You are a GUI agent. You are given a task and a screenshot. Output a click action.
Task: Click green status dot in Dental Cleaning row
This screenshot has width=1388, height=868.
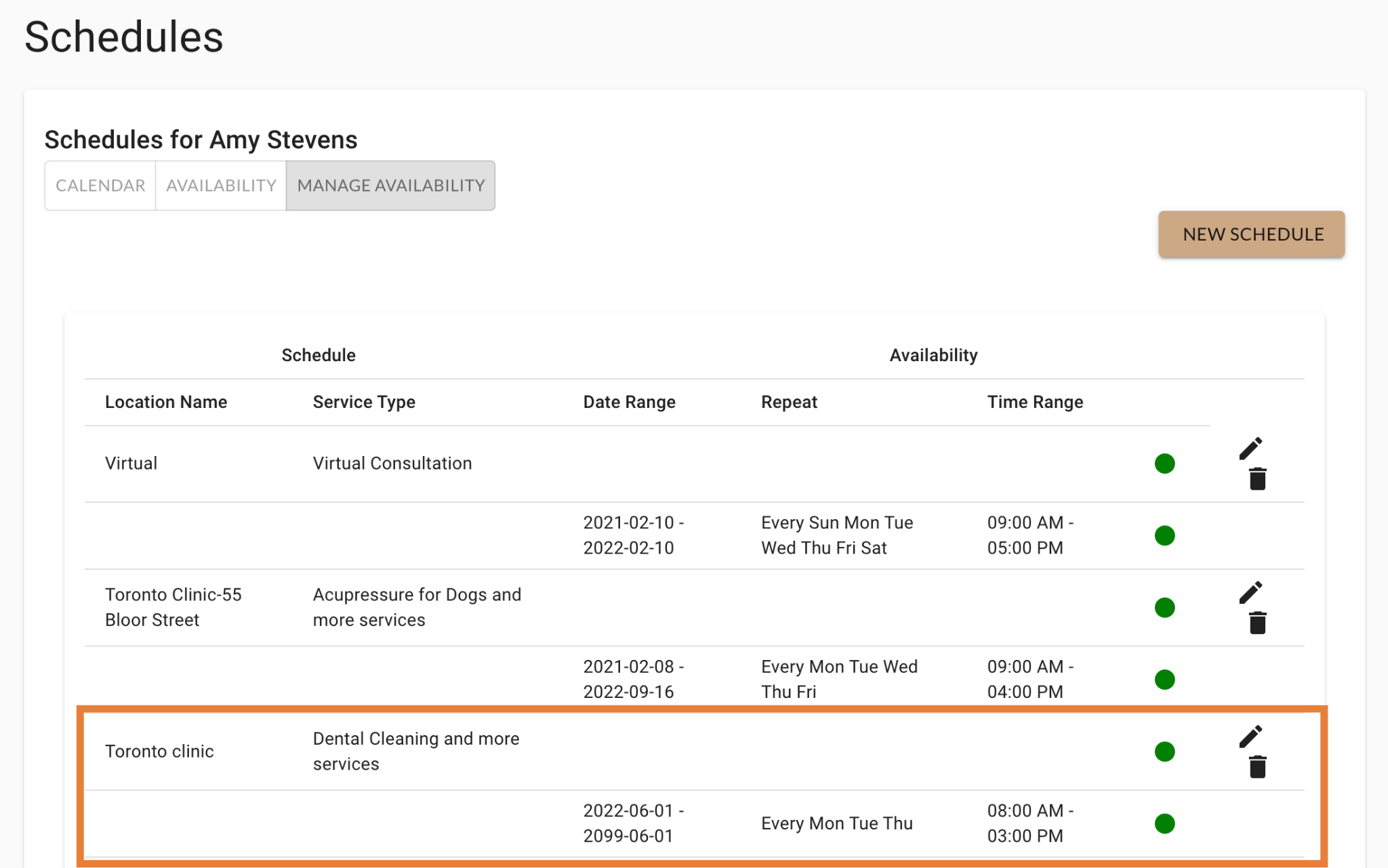[x=1164, y=751]
